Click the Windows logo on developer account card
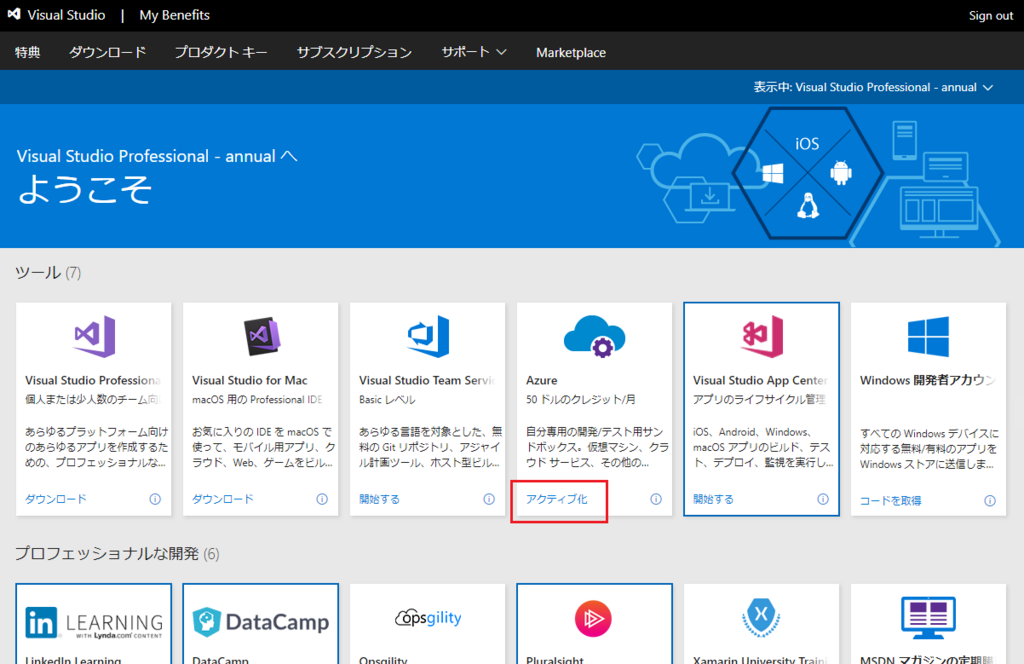 click(x=928, y=336)
